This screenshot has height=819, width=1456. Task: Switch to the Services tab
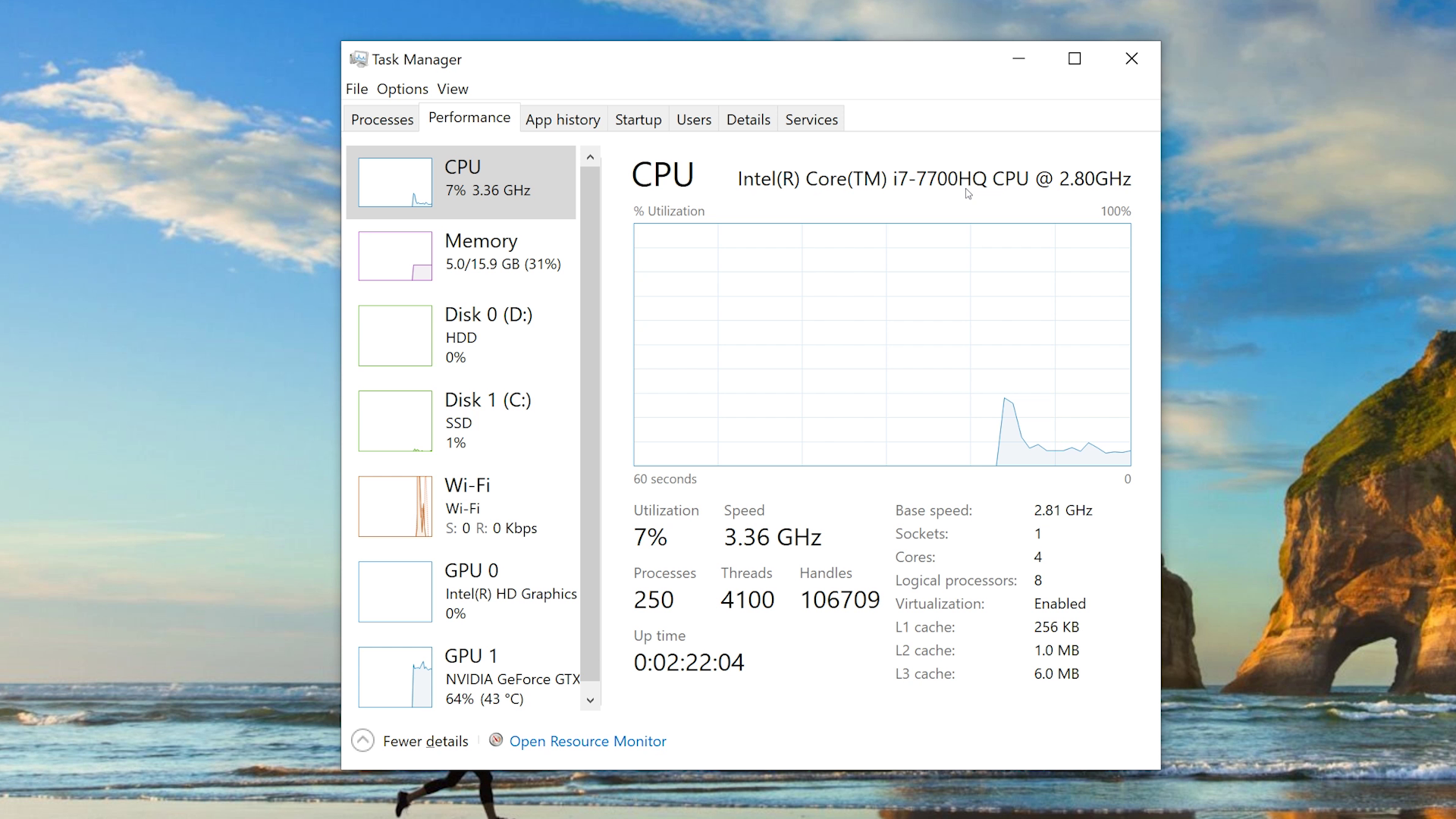[811, 120]
